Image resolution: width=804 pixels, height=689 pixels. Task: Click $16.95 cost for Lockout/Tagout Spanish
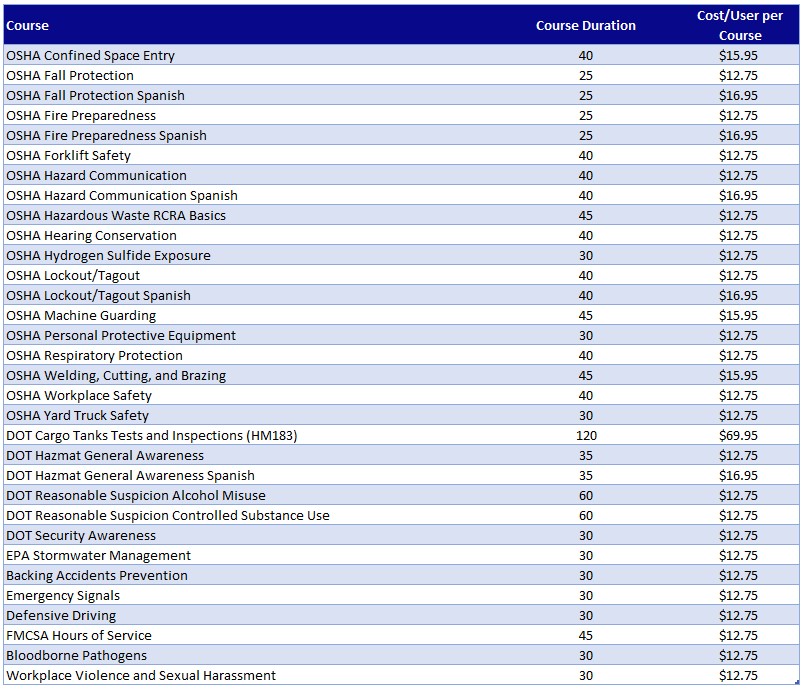738,295
